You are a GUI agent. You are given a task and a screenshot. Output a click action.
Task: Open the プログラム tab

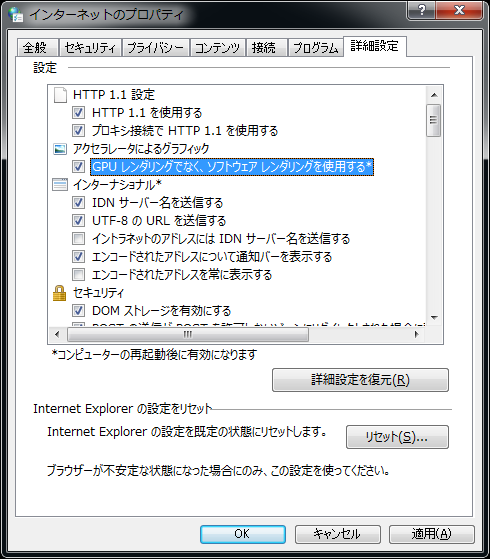[x=315, y=47]
